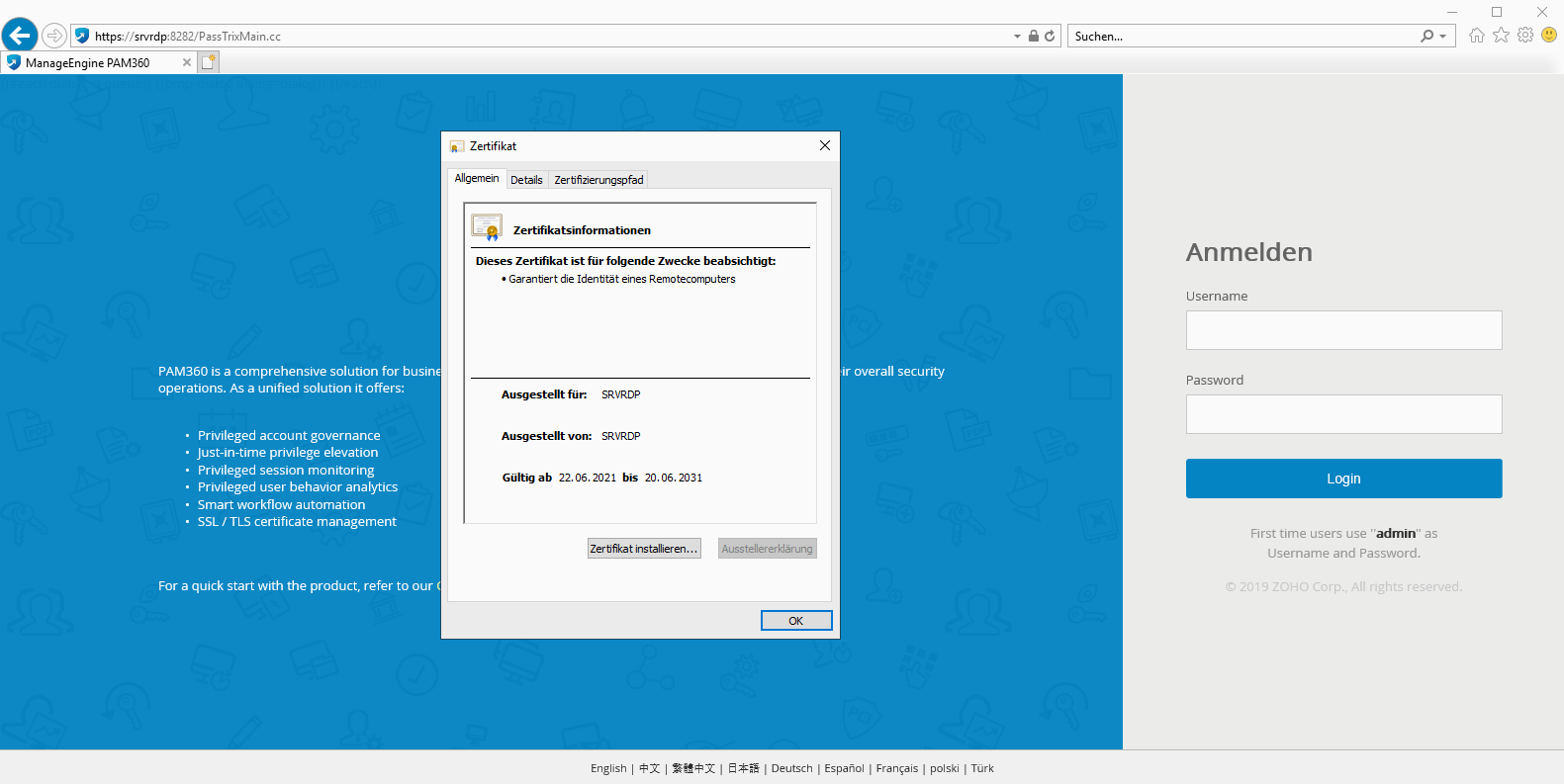This screenshot has width=1564, height=784.
Task: Open favorites with the star icon
Action: point(1501,36)
